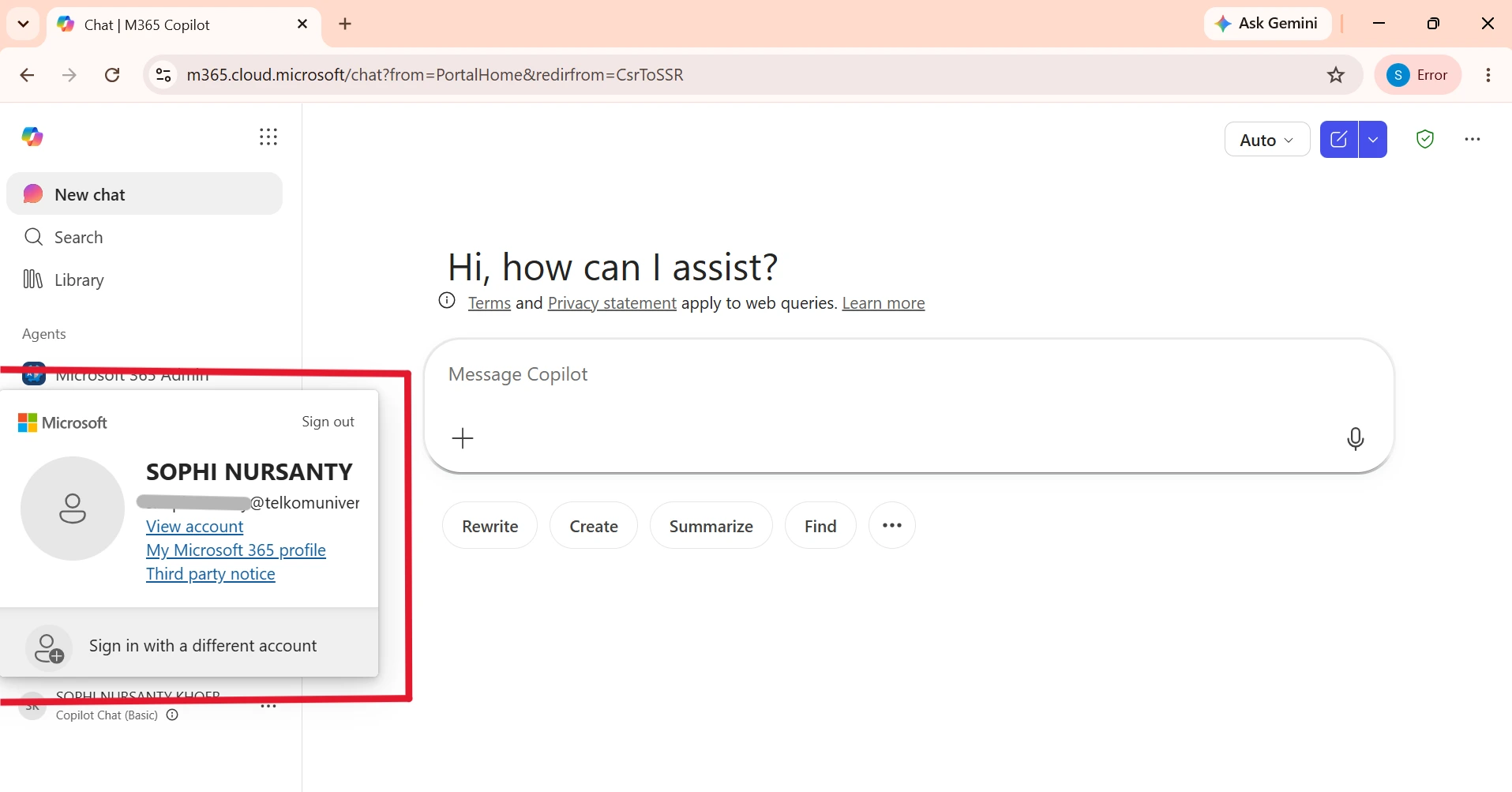Open the Third party notice link
Viewport: 1512px width, 792px height.
211,574
